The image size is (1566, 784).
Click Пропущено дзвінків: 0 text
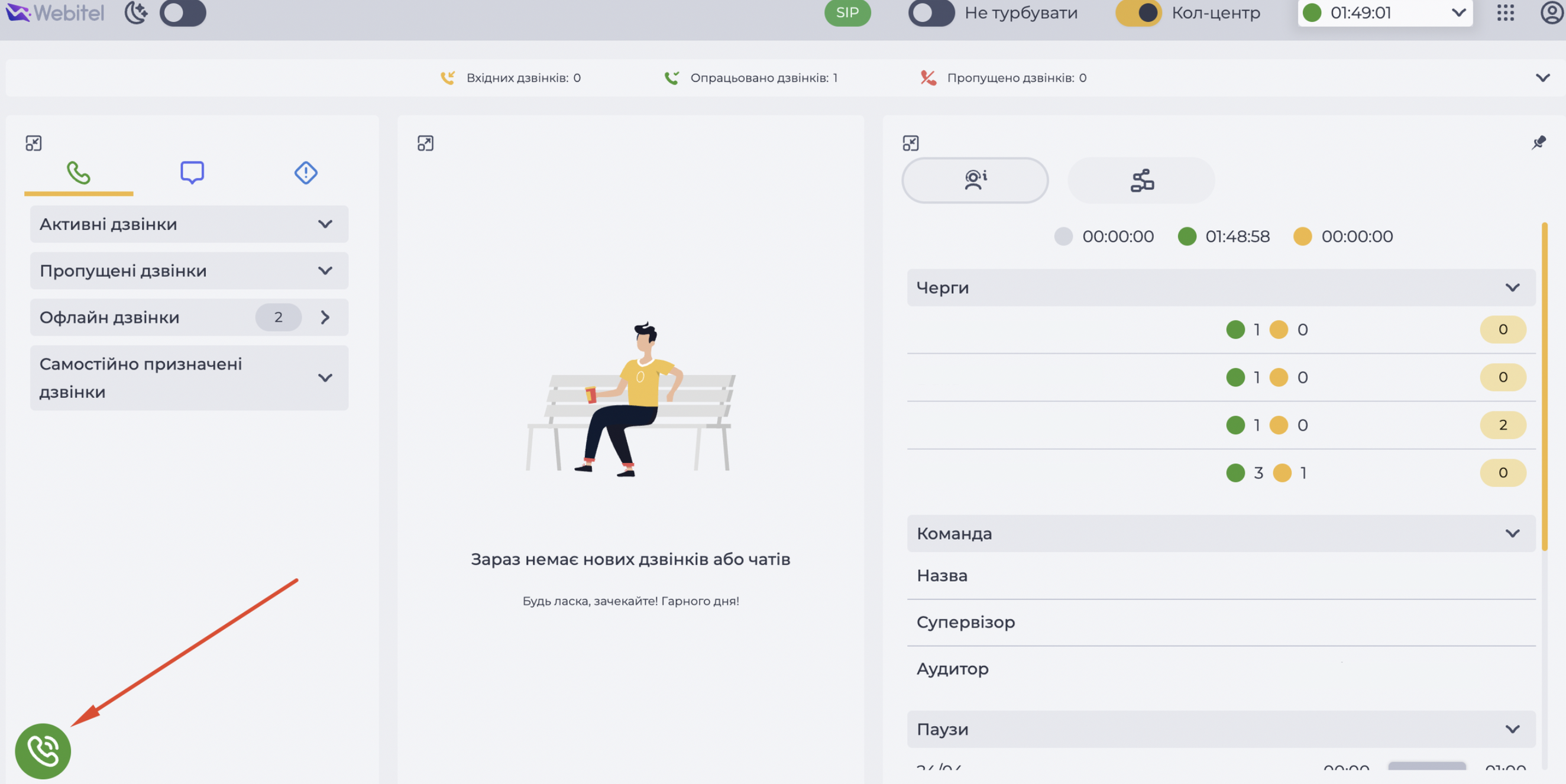1017,78
